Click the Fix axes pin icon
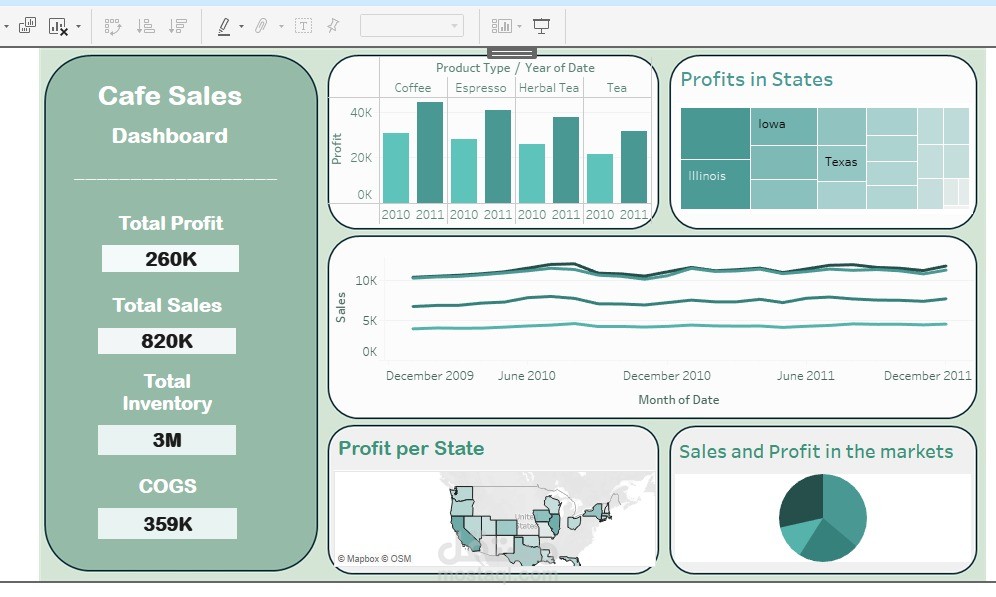The image size is (996, 597). tap(332, 26)
